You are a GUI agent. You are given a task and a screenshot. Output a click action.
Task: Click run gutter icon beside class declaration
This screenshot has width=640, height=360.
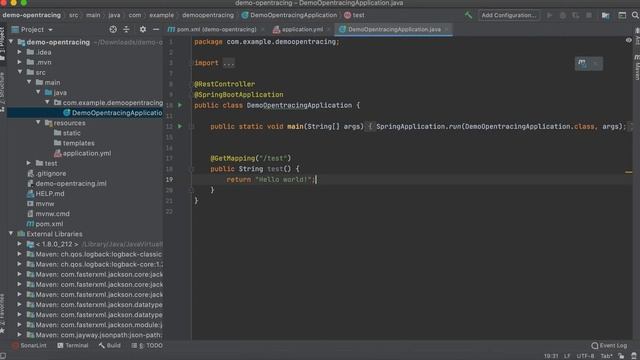pyautogui.click(x=180, y=105)
